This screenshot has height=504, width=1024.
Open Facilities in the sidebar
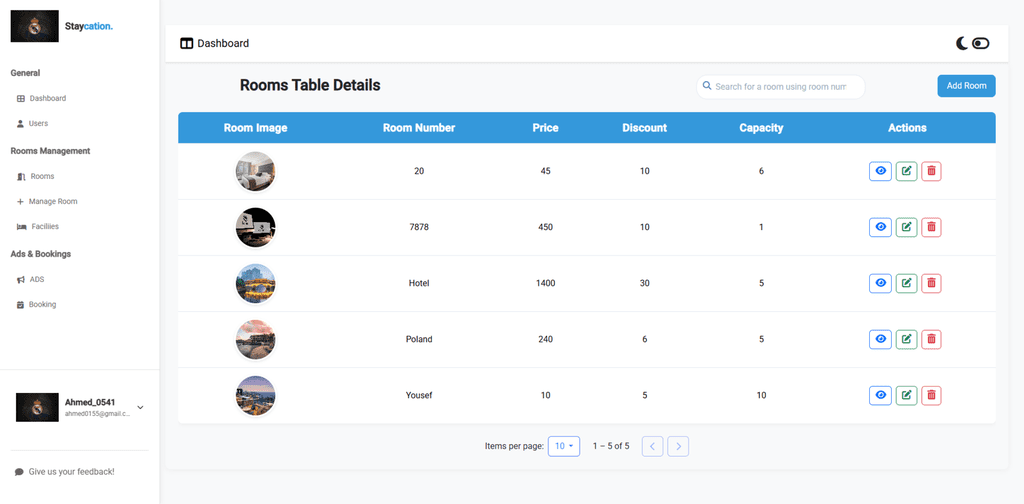44,227
